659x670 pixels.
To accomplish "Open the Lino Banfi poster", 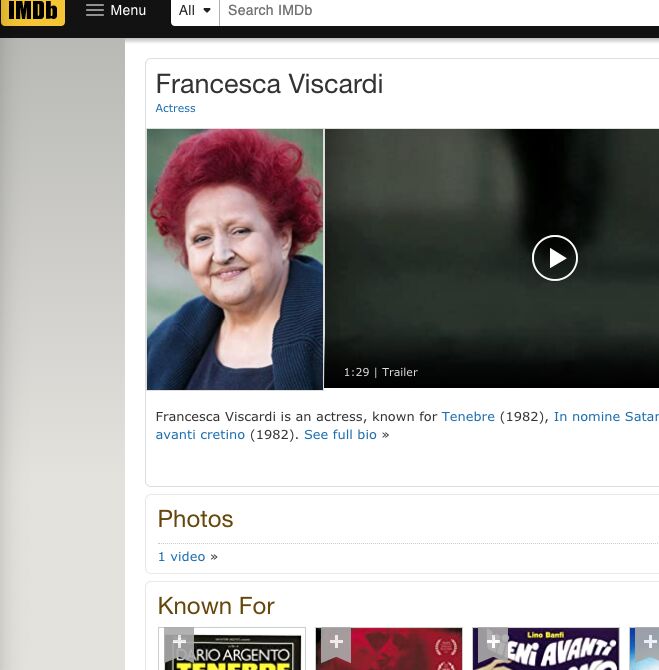I will point(546,649).
